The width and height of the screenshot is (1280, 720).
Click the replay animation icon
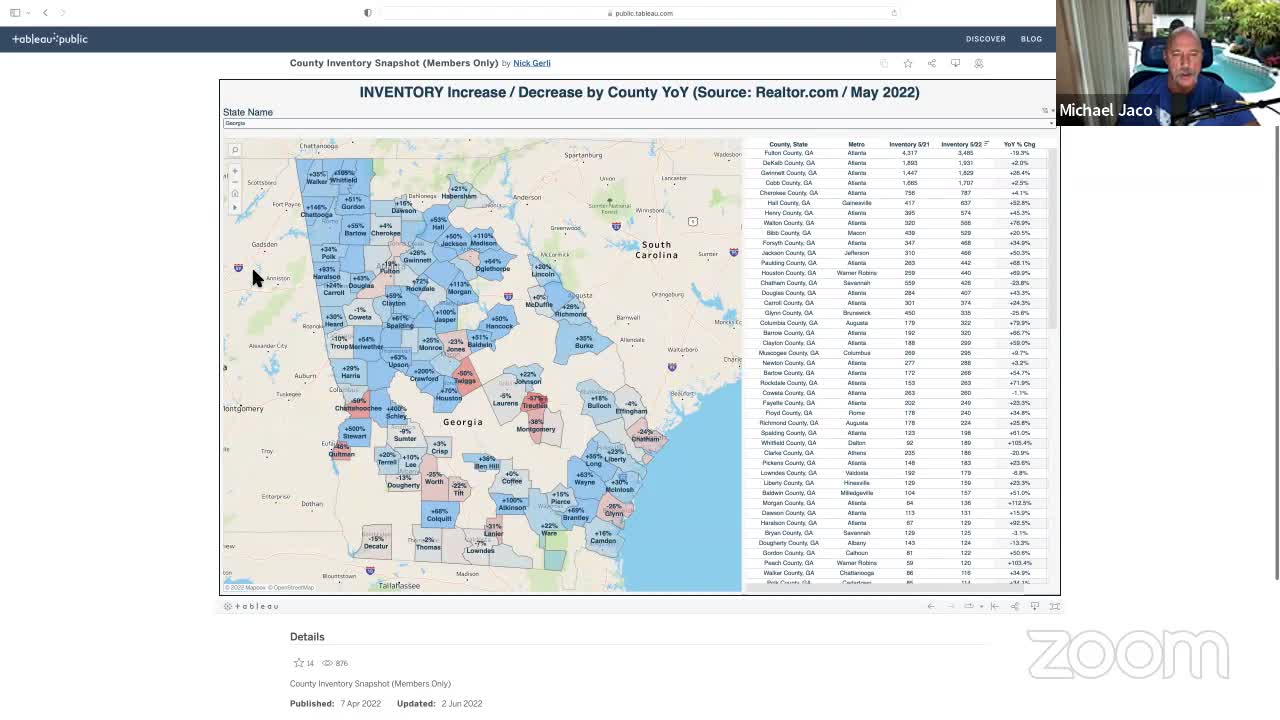tap(968, 606)
